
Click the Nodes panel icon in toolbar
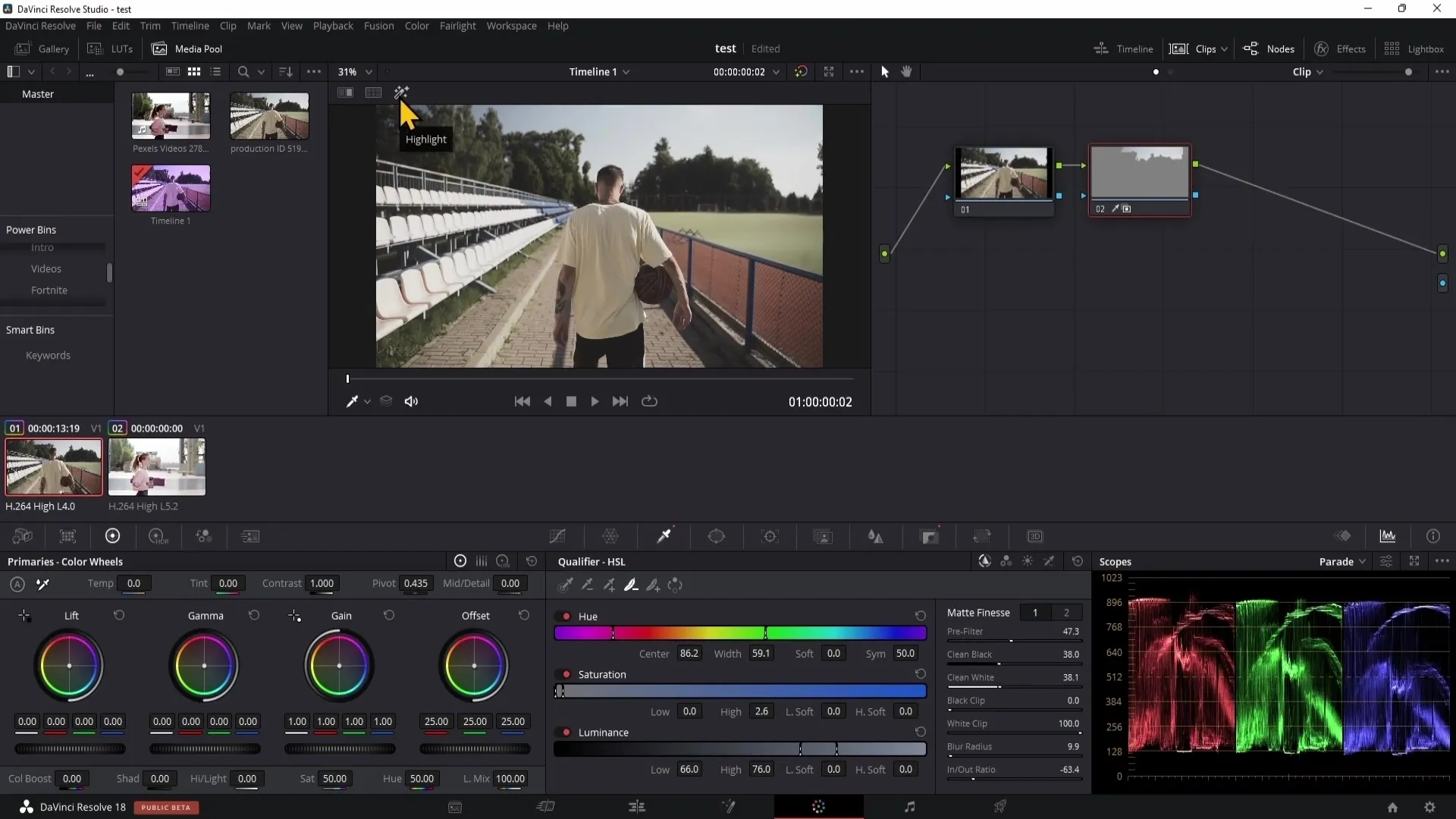pos(1251,48)
